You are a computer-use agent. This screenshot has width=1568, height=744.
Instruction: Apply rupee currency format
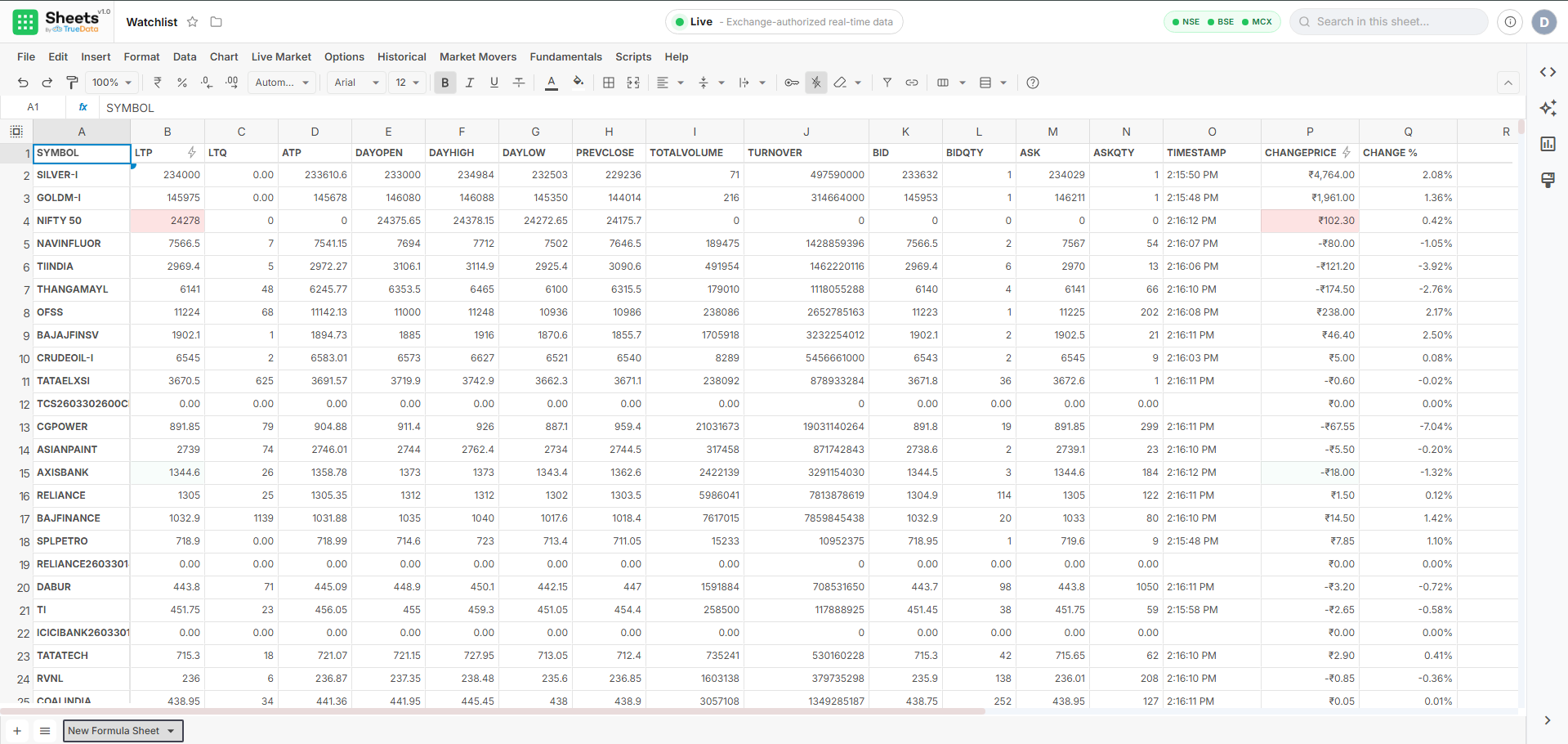[x=158, y=83]
